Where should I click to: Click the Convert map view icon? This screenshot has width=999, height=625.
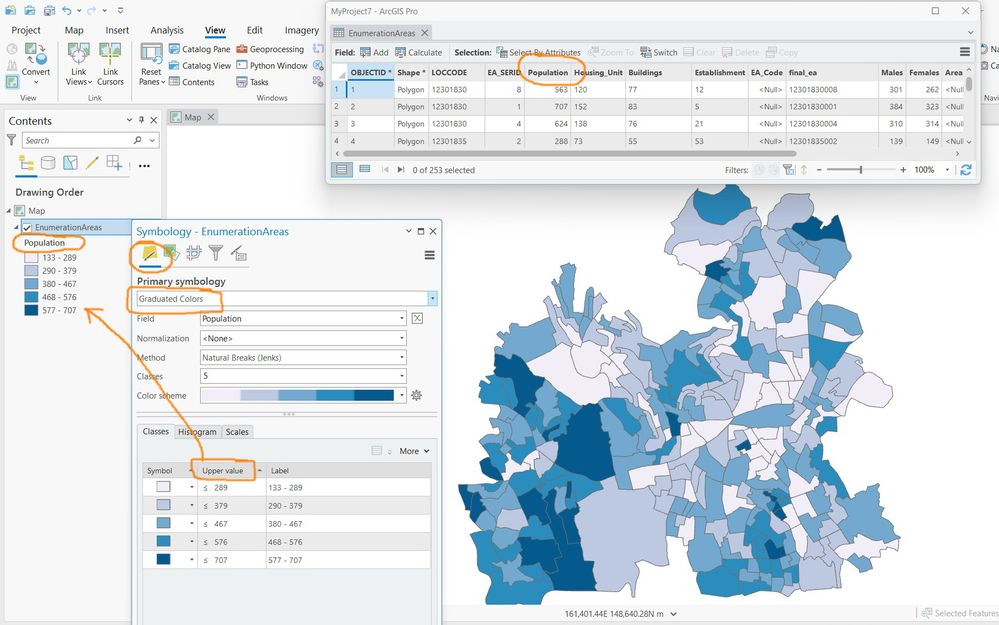click(36, 55)
